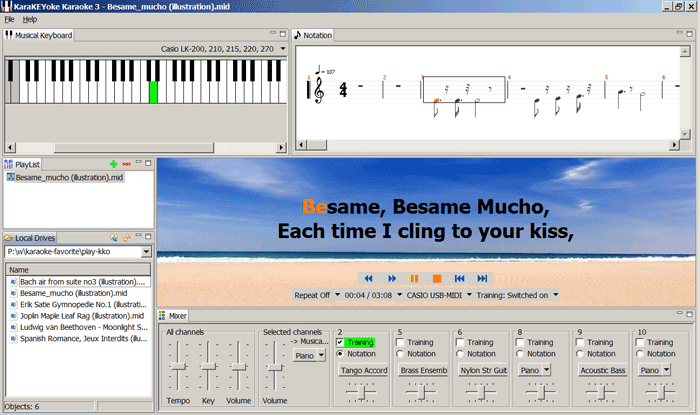Open the File menu
The width and height of the screenshot is (700, 415).
point(9,19)
